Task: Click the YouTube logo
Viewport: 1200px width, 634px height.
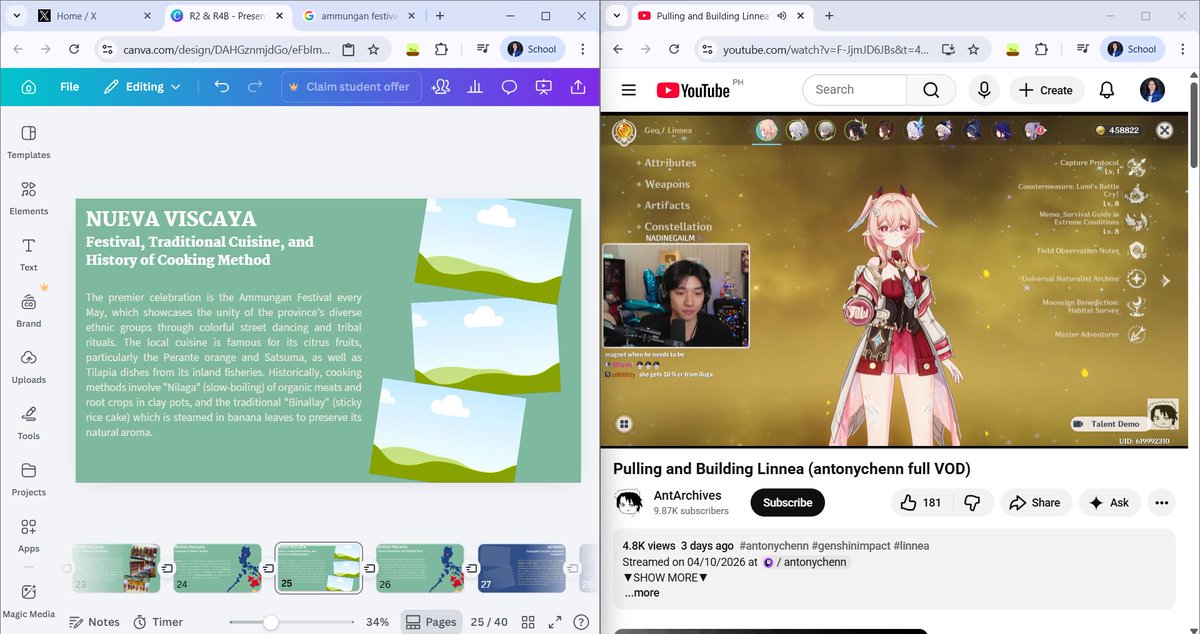Action: click(693, 90)
